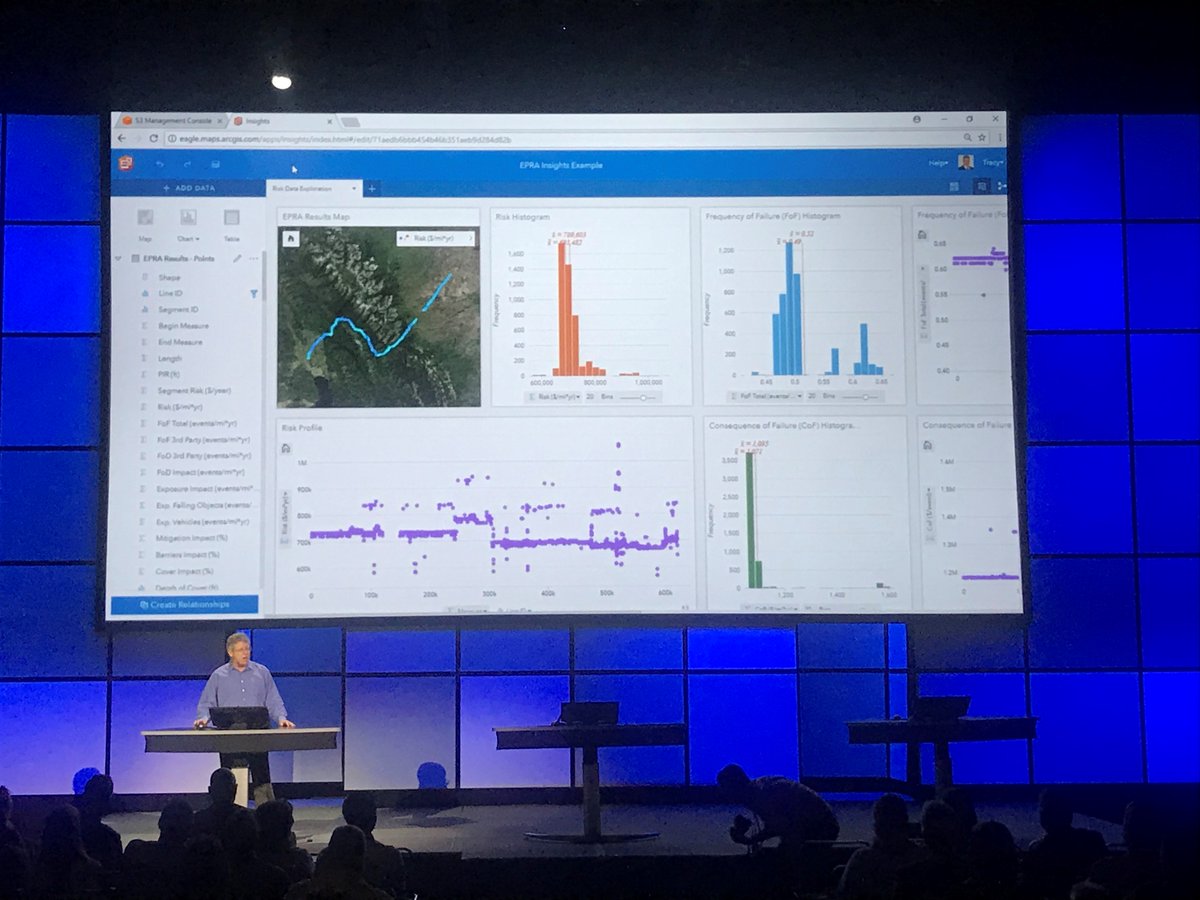
Task: Click the browser address bar URL
Action: click(x=346, y=139)
